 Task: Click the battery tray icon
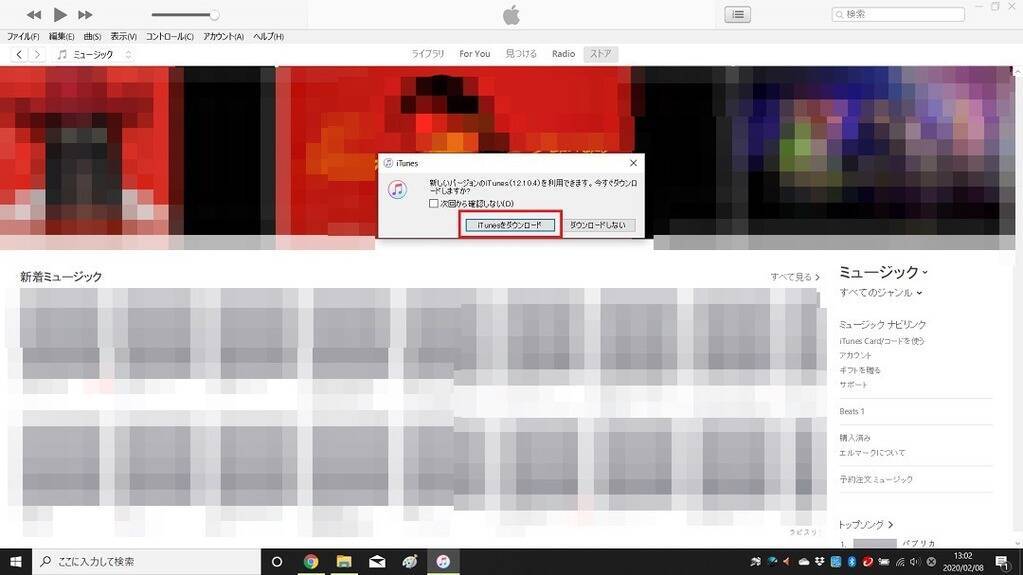click(x=884, y=561)
